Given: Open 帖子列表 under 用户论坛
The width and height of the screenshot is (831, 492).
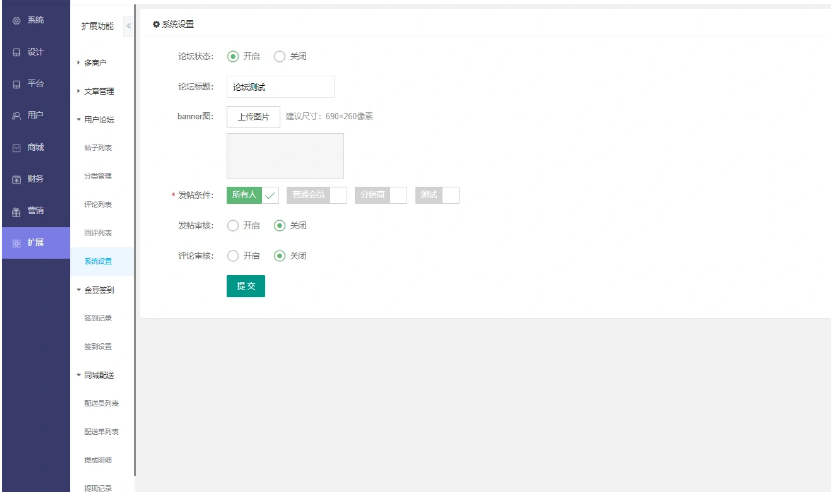Looking at the screenshot, I should pyautogui.click(x=98, y=148).
